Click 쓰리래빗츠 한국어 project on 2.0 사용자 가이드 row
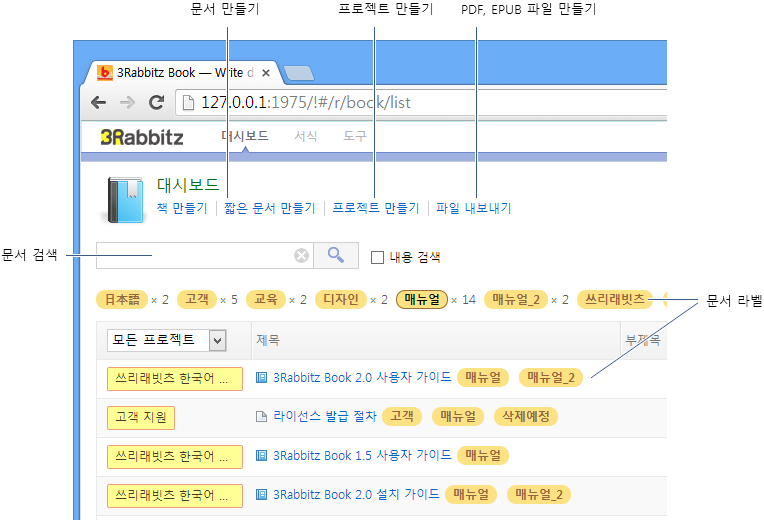The height and width of the screenshot is (521, 764). 175,379
